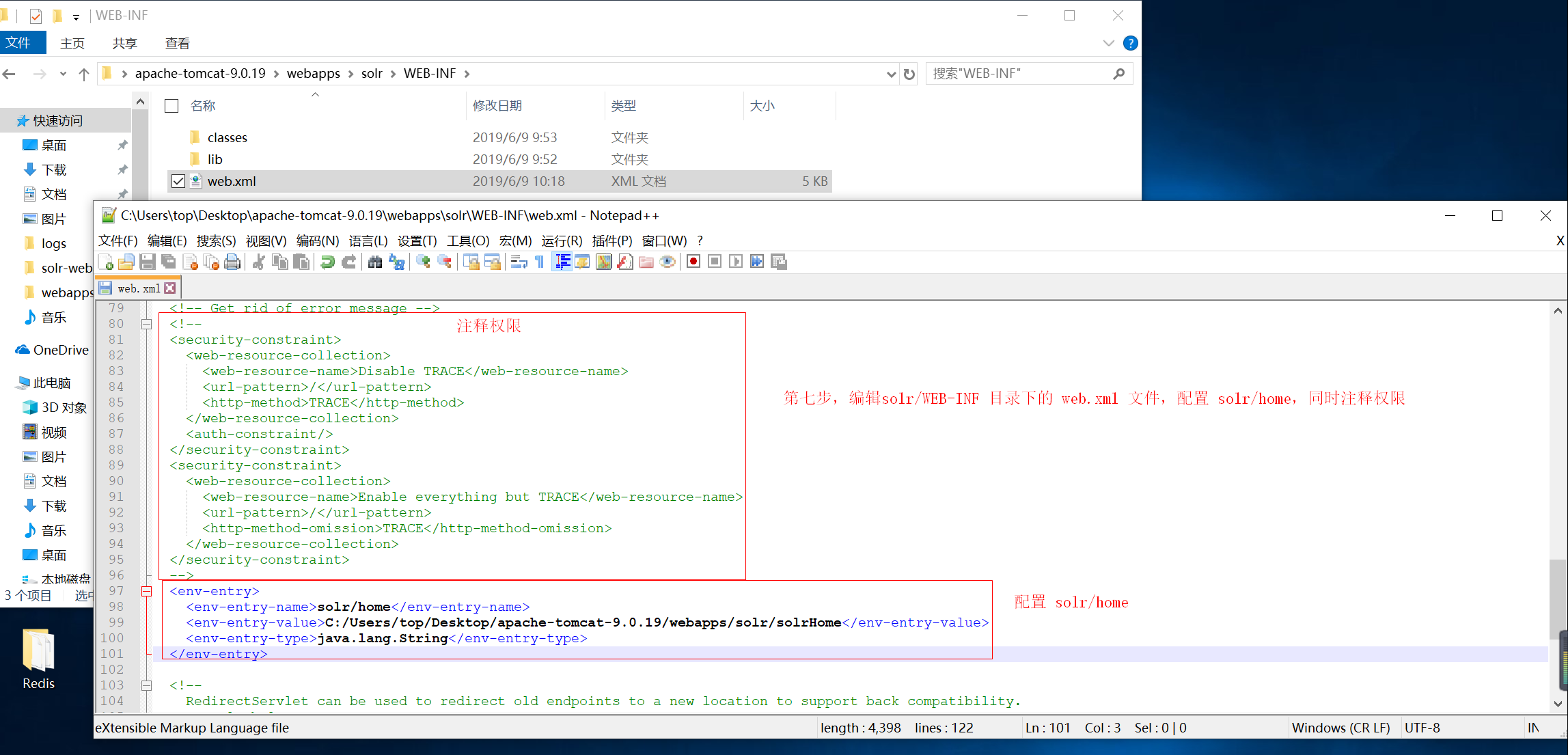Open the 语言(L) menu in Notepad++
The image size is (1568, 755).
pos(369,241)
